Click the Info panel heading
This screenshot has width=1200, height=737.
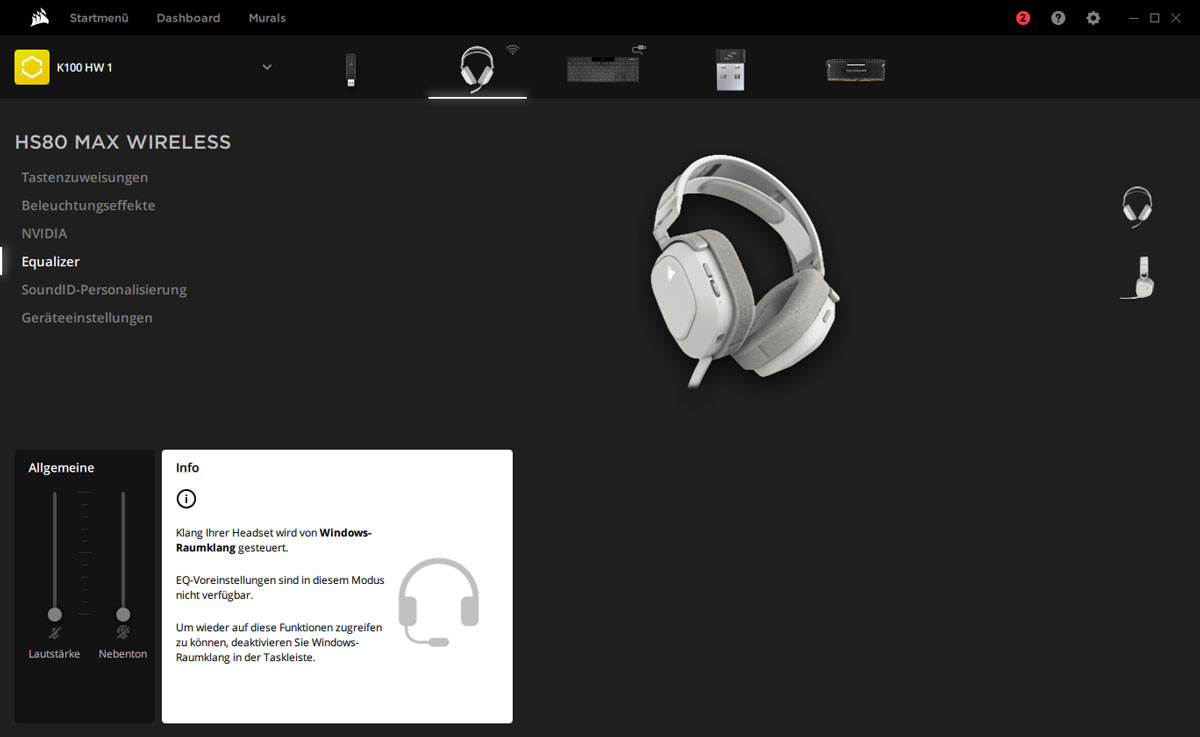coord(188,468)
